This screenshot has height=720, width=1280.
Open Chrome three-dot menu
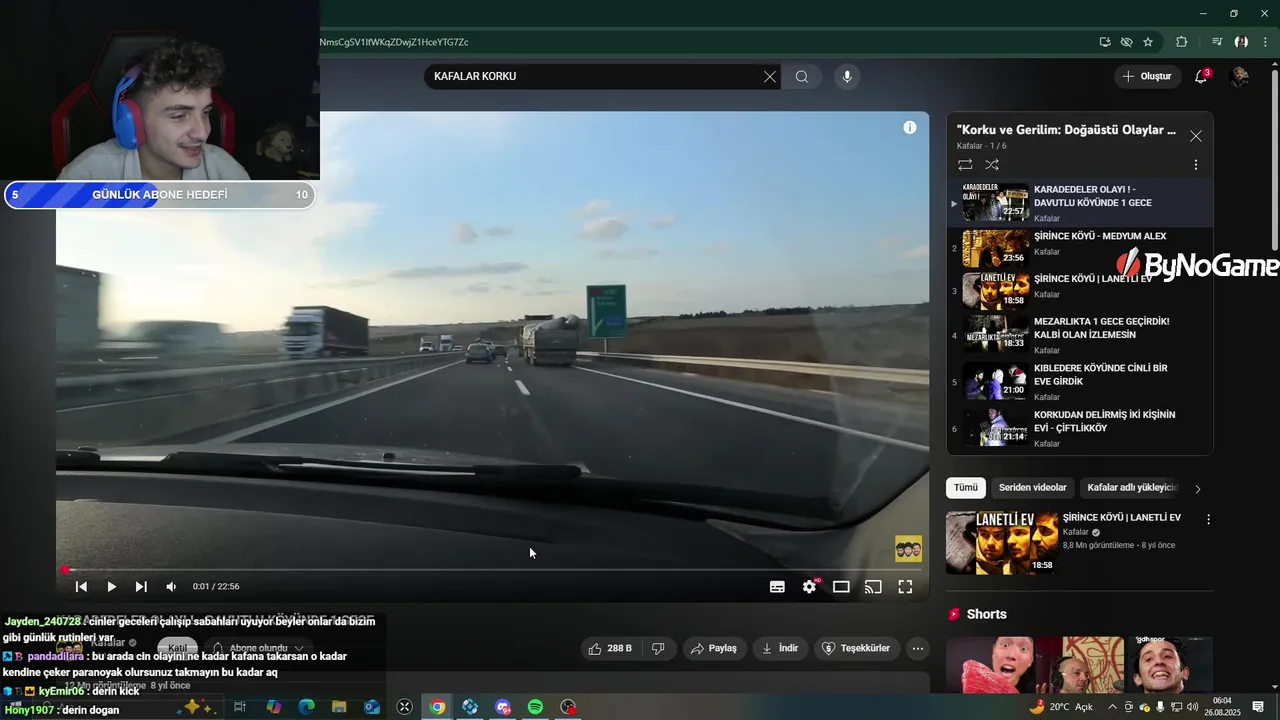1265,42
